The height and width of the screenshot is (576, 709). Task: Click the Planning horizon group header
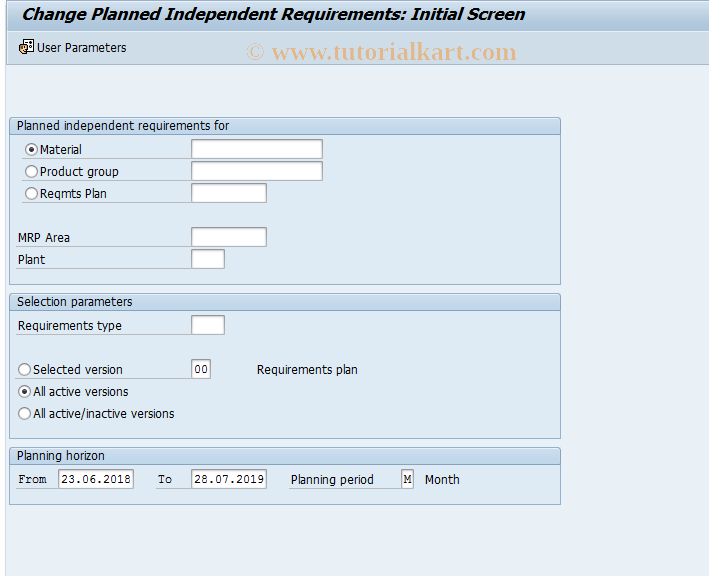285,456
